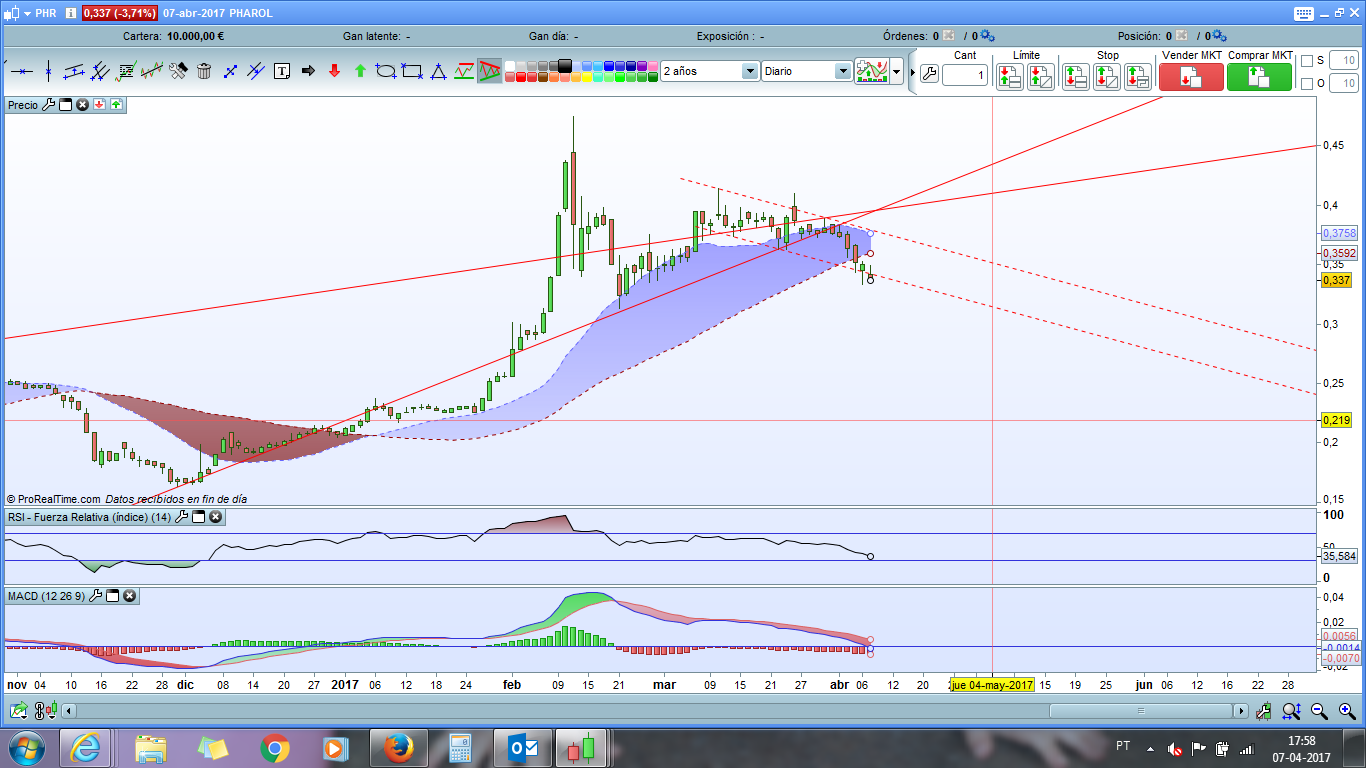Select the trend line drawing tool
This screenshot has height=768, width=1366.
pos(73,71)
